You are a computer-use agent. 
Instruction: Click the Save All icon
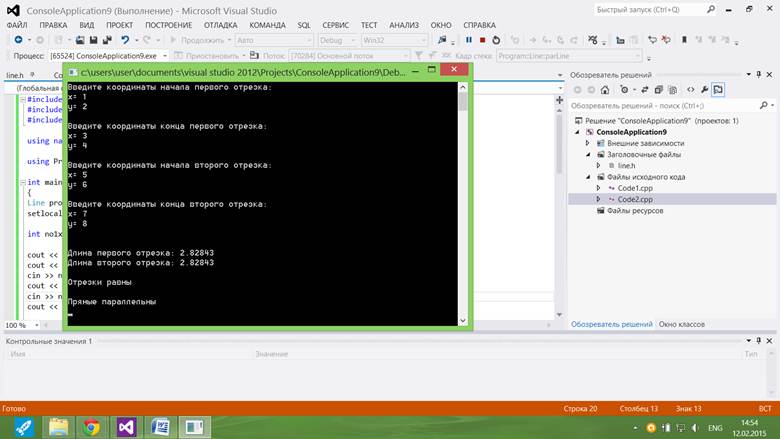tap(107, 40)
